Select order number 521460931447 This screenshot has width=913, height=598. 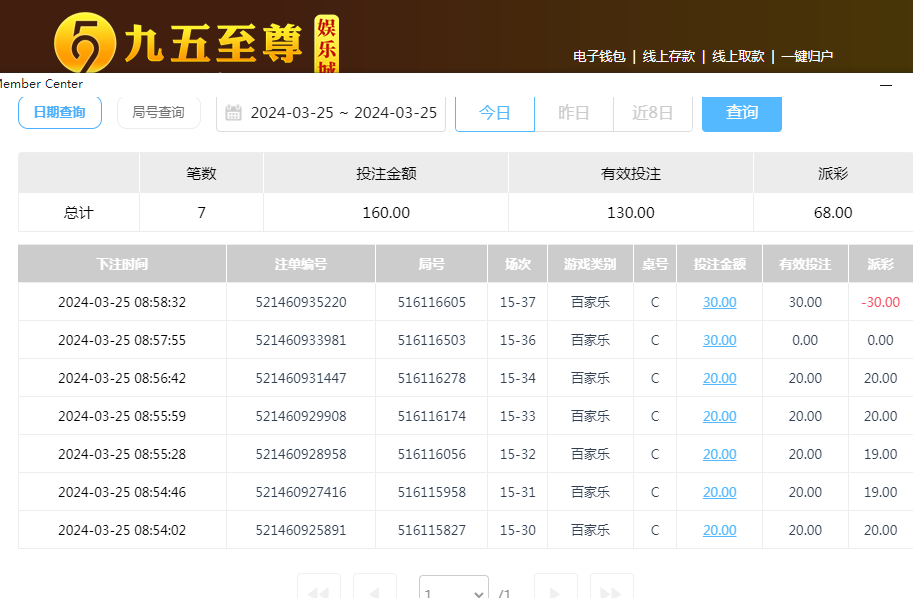click(x=301, y=378)
